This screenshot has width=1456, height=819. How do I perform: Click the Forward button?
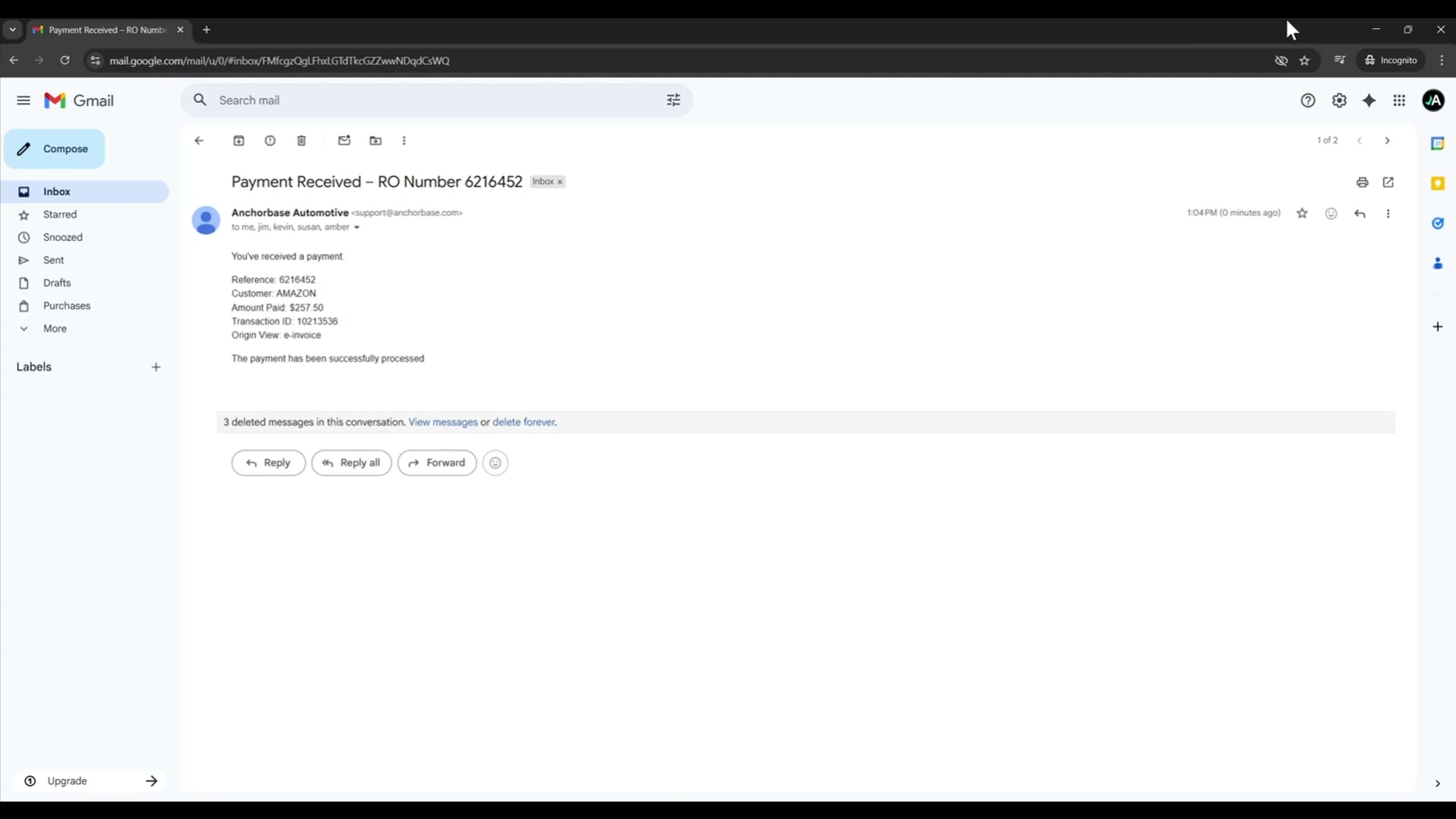tap(437, 463)
